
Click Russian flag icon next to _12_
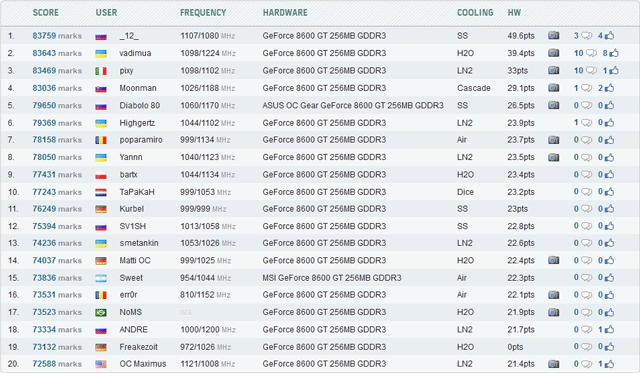click(101, 36)
